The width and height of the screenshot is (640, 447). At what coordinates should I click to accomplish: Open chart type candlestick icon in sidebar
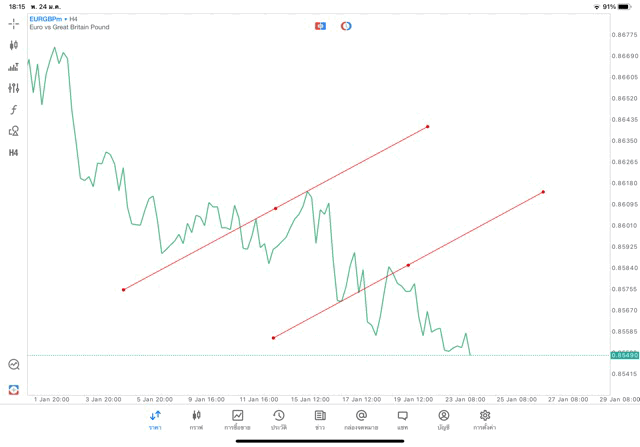[x=14, y=45]
